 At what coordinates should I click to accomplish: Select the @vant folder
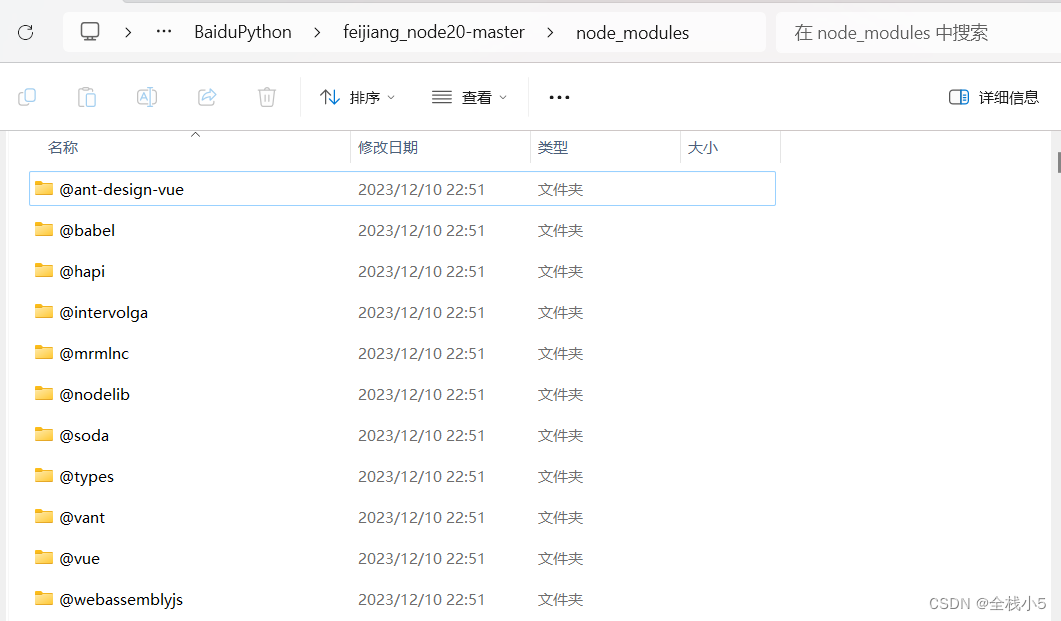click(82, 518)
